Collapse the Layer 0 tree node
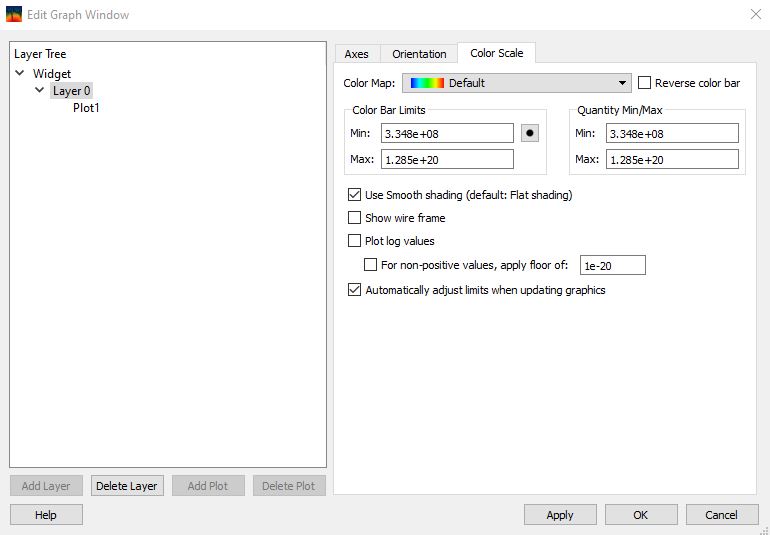770x535 pixels. tap(40, 91)
